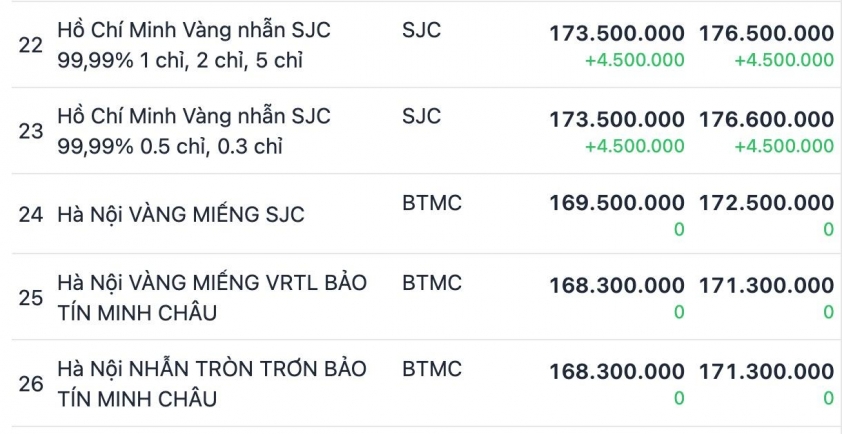Click the BTMC brand label in row 25
Screen dimensions: 842x434
[432, 283]
